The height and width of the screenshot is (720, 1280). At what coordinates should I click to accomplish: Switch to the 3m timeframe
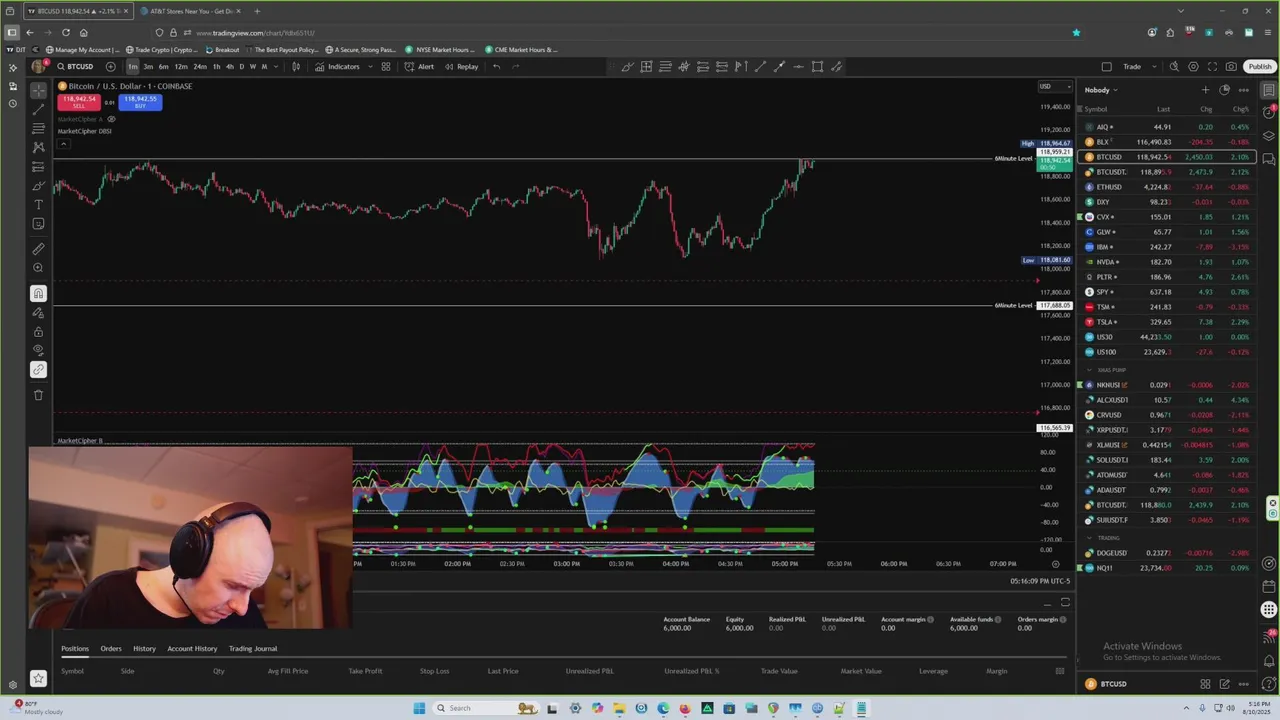[x=148, y=67]
